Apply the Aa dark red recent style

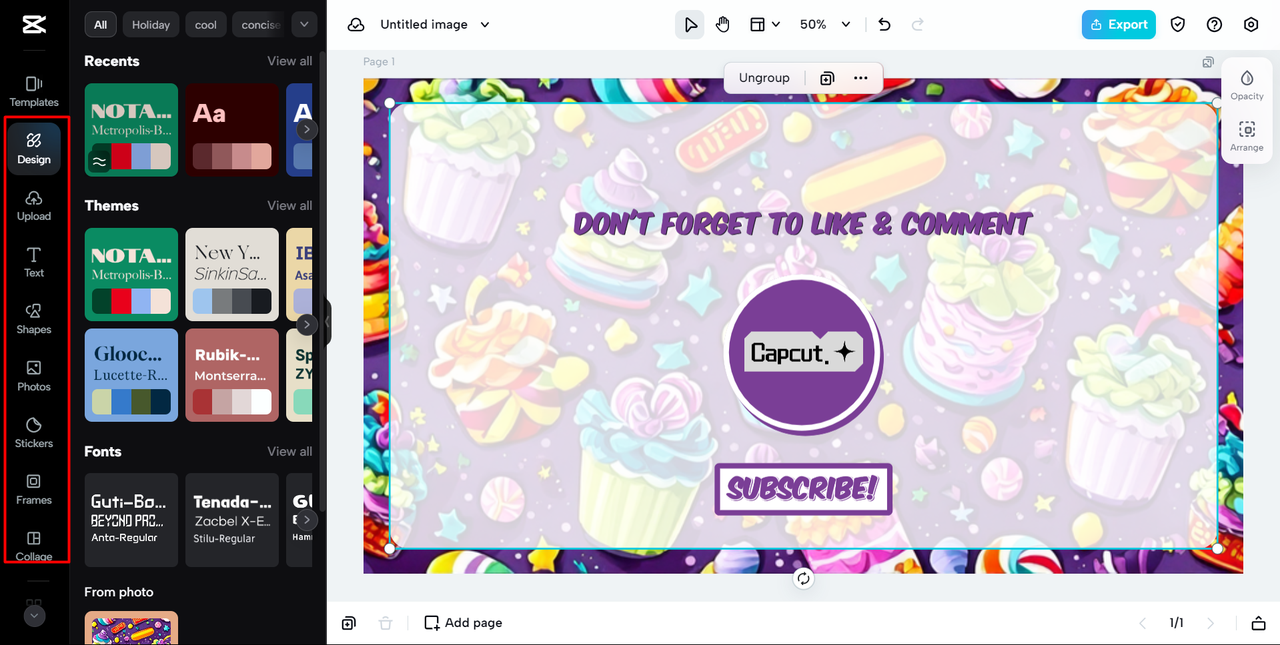pos(232,130)
